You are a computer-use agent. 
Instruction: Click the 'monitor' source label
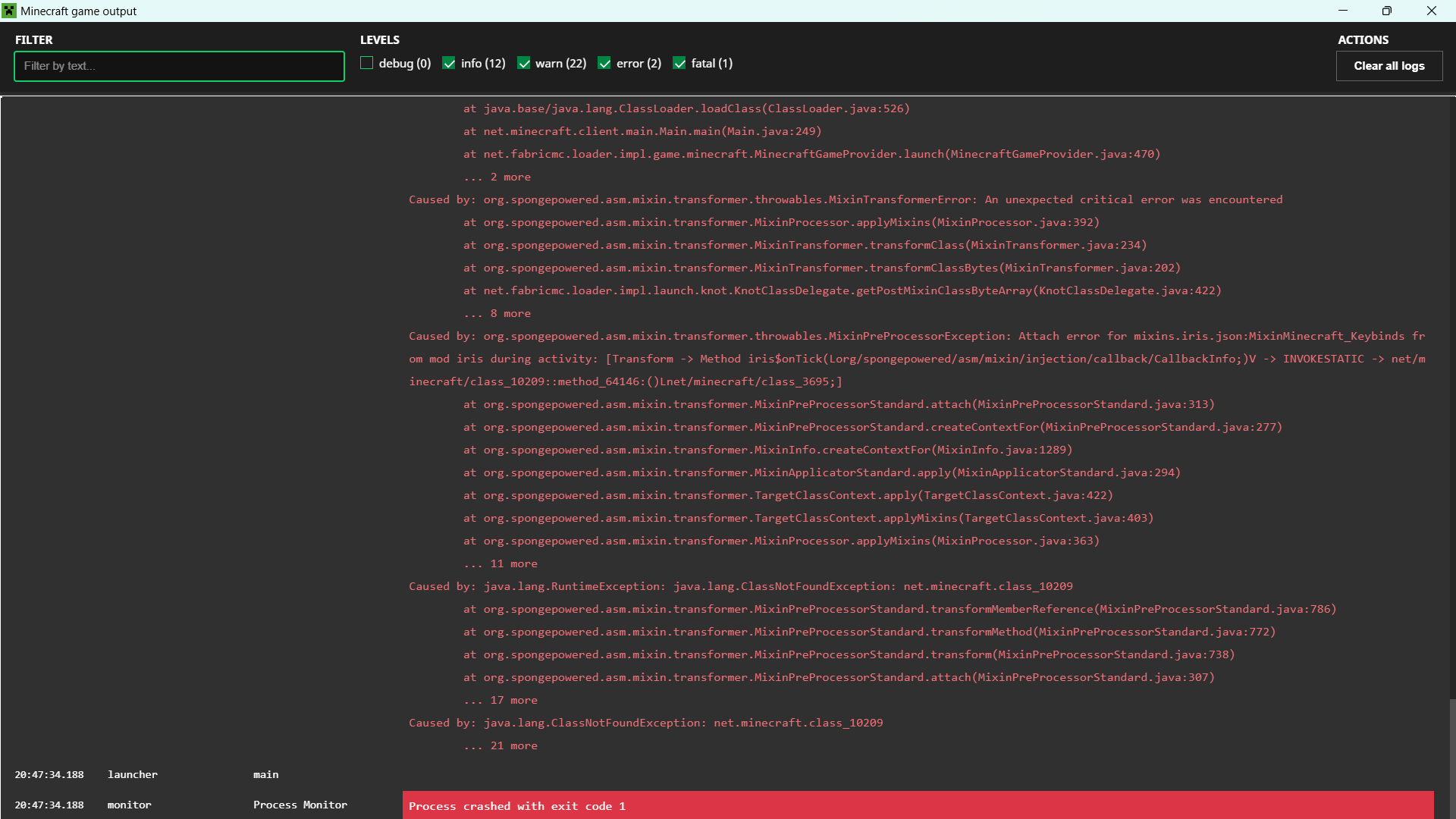(130, 805)
